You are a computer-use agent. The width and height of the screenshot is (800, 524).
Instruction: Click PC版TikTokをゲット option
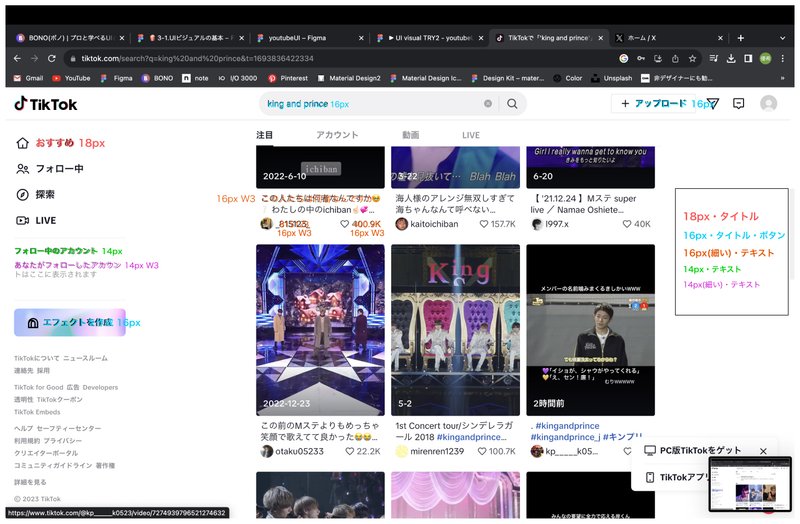[x=693, y=451]
